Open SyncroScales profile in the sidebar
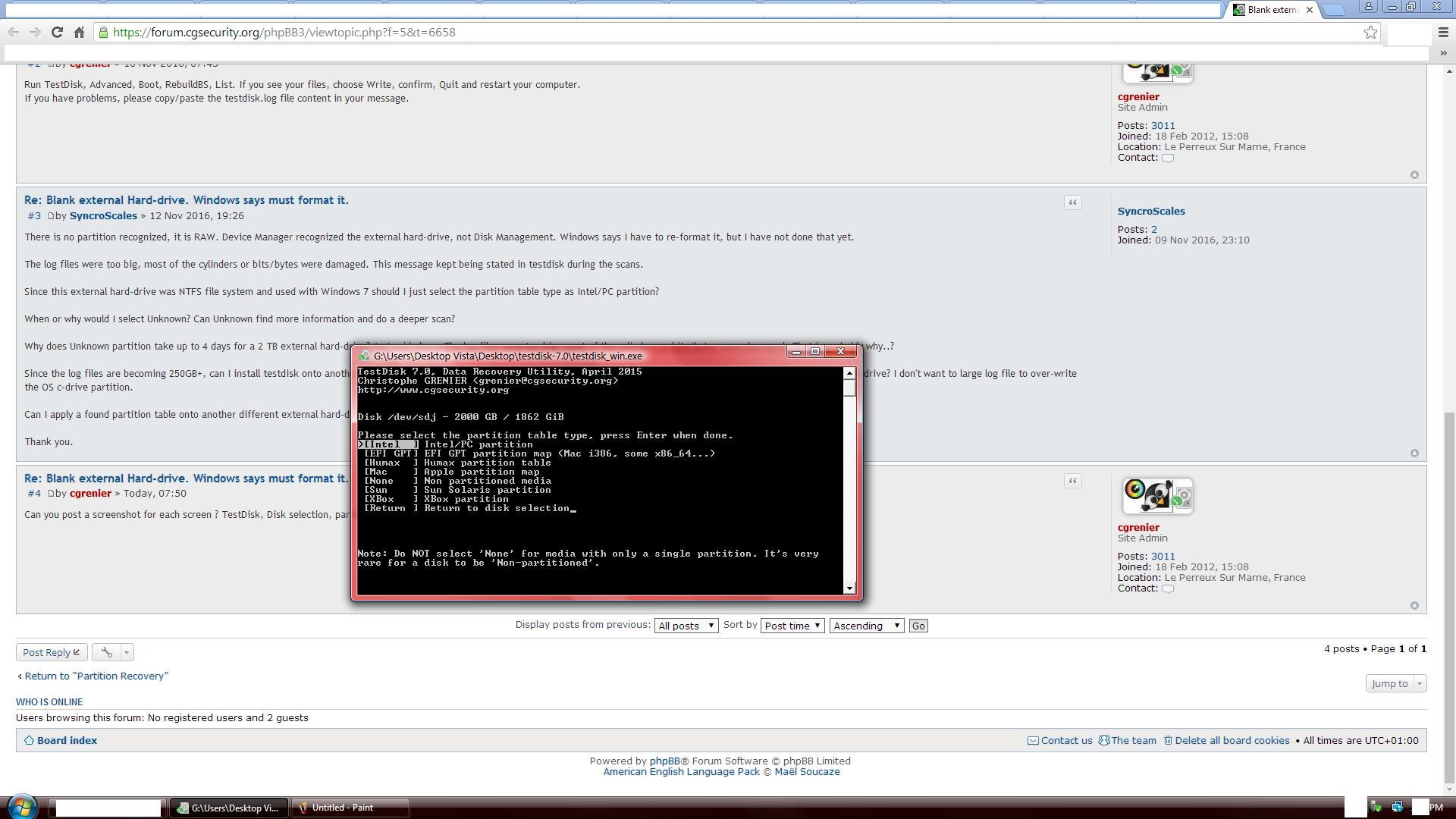1456x819 pixels. point(1151,211)
